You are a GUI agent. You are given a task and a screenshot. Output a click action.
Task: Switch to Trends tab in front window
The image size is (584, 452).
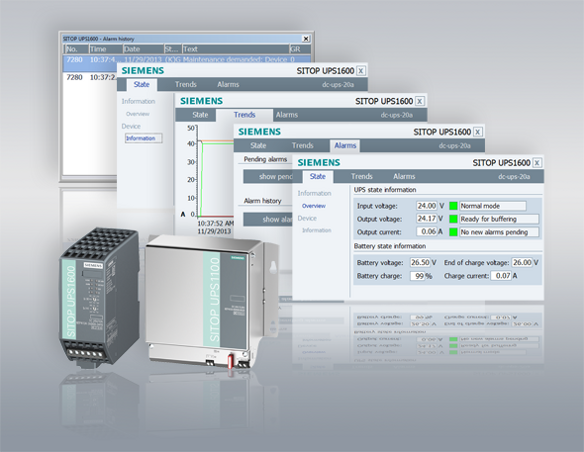(x=361, y=176)
